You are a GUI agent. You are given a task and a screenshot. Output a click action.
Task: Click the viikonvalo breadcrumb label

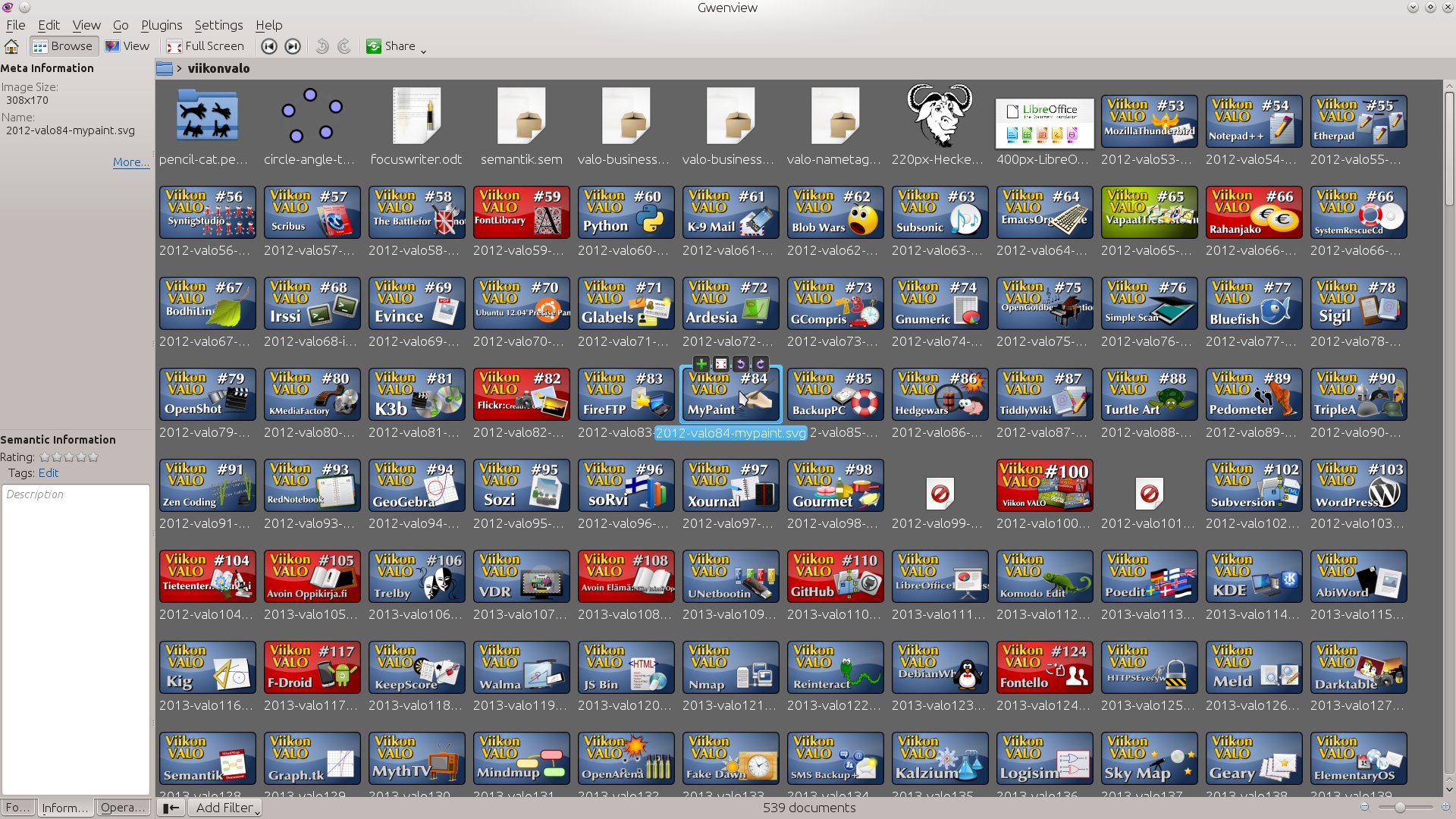[218, 68]
